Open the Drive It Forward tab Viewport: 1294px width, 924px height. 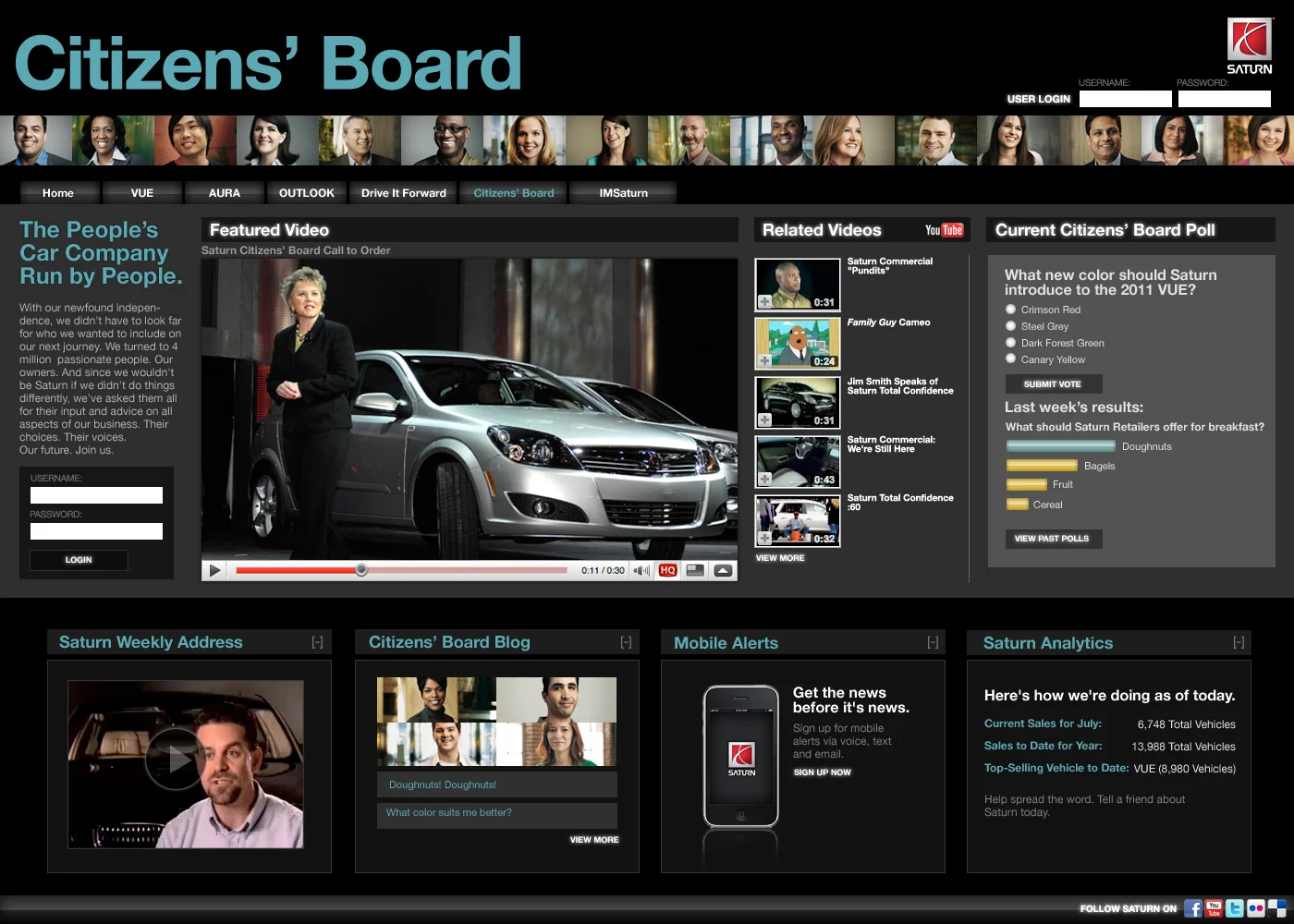[x=404, y=193]
